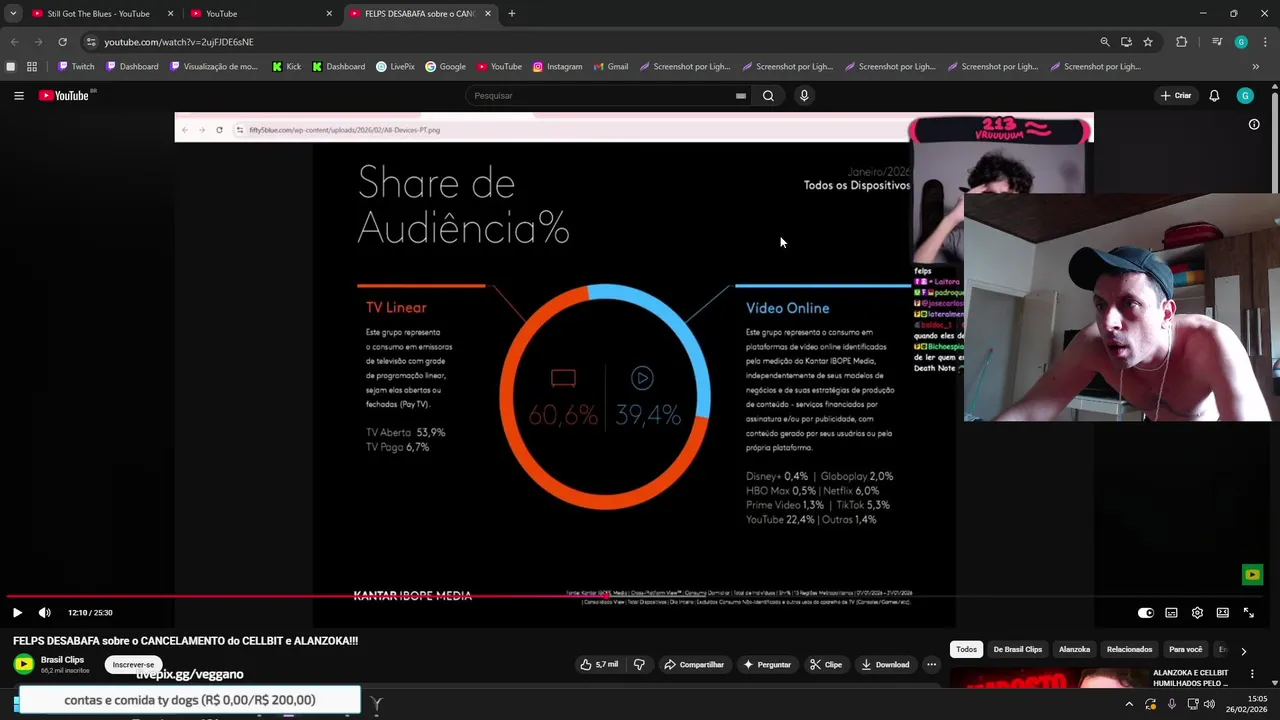The height and width of the screenshot is (720, 1280).
Task: Play the paused video
Action: [17, 612]
